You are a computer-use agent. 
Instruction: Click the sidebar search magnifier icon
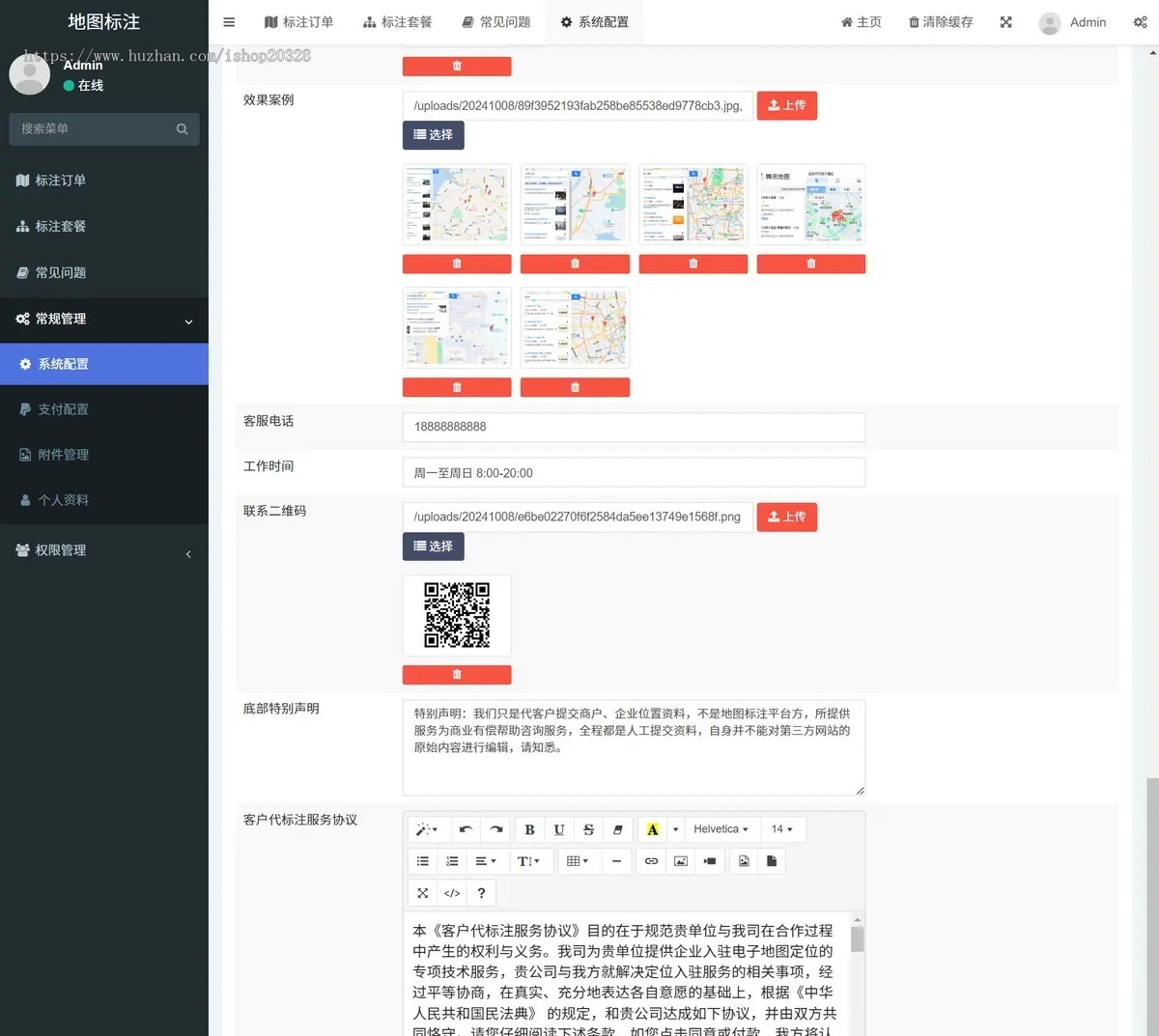[x=182, y=129]
